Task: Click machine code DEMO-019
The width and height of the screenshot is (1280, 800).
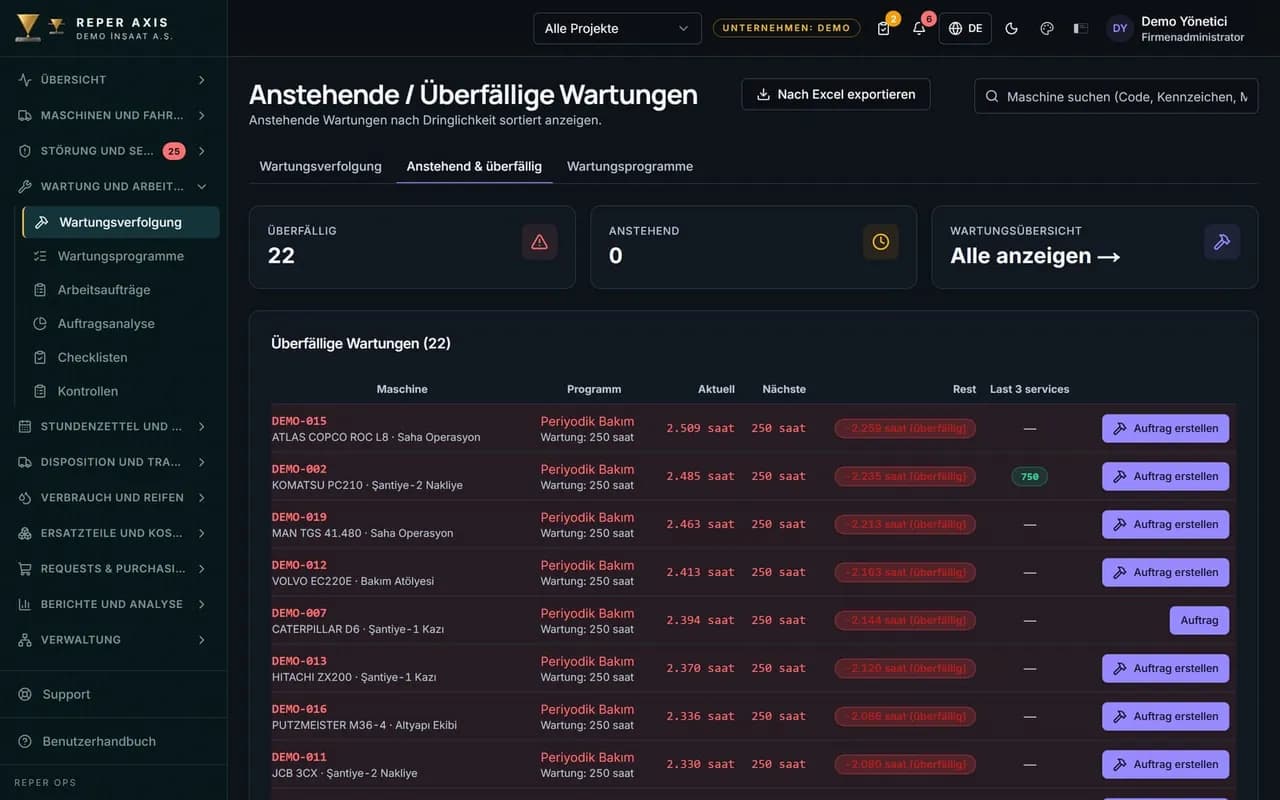Action: [x=299, y=517]
